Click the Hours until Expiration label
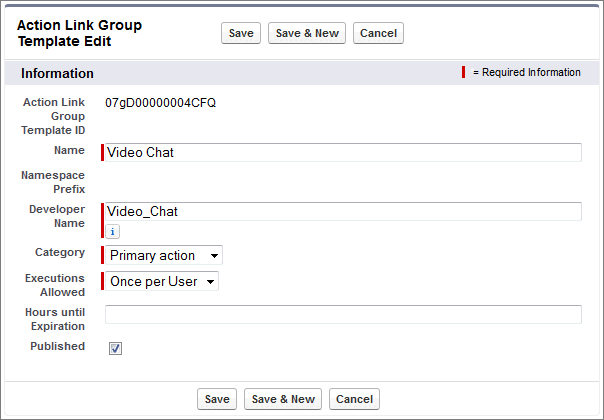Viewport: 604px width, 420px height. 53,319
